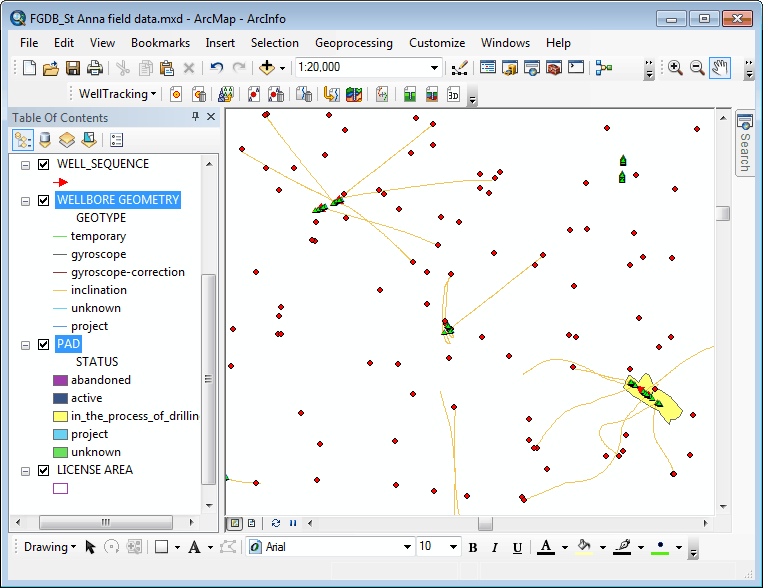This screenshot has height=588, width=763.
Task: Switch TOC to List By Selection
Action: (89, 140)
